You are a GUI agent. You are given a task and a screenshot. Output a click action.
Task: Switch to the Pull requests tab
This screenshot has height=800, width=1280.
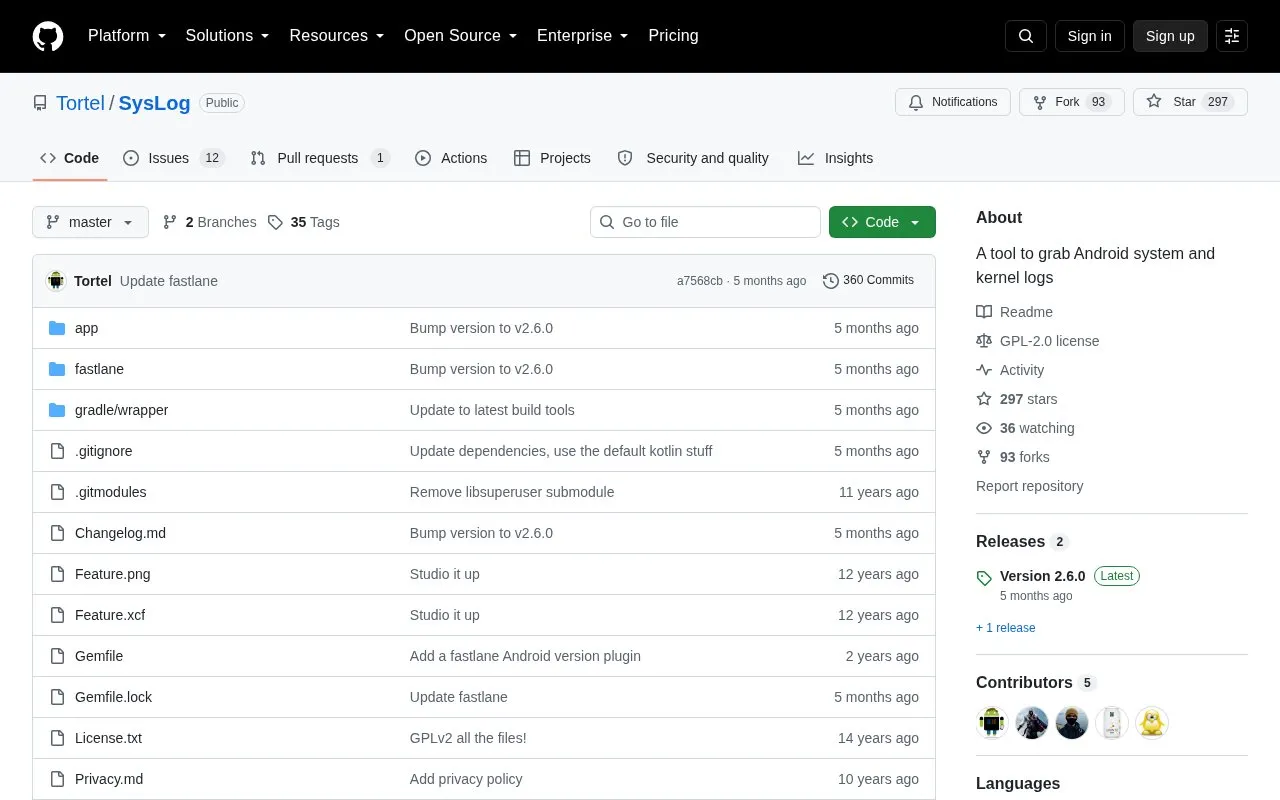tap(320, 158)
